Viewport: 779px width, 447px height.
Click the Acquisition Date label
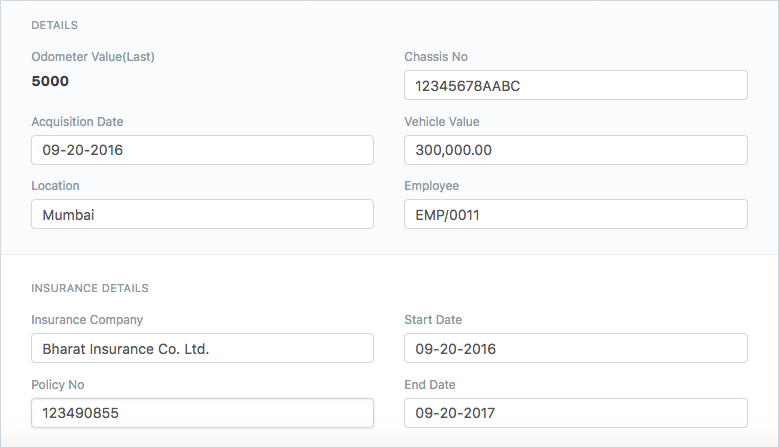[77, 122]
